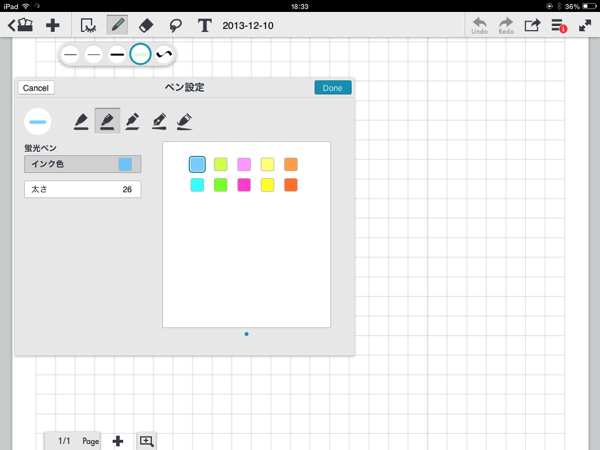
Task: Pick the magenta color swatch
Action: [x=244, y=185]
